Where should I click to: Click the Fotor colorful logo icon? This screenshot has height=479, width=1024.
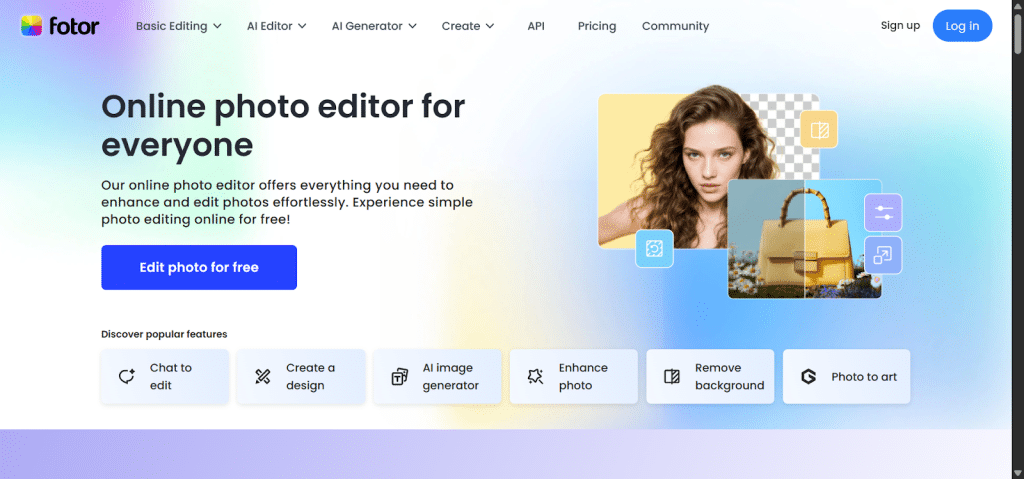point(31,26)
